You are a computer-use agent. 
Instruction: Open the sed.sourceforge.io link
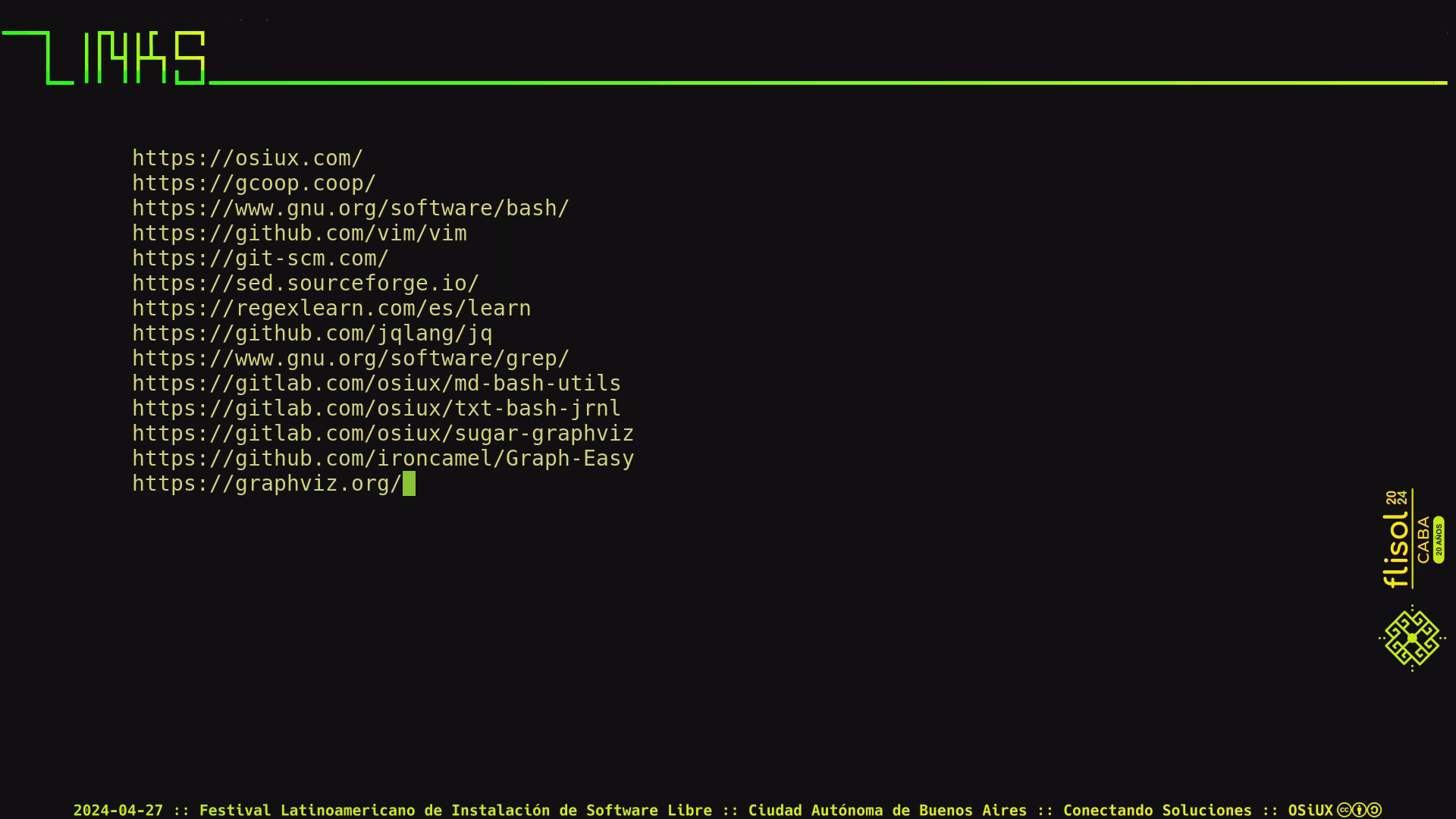click(x=306, y=284)
